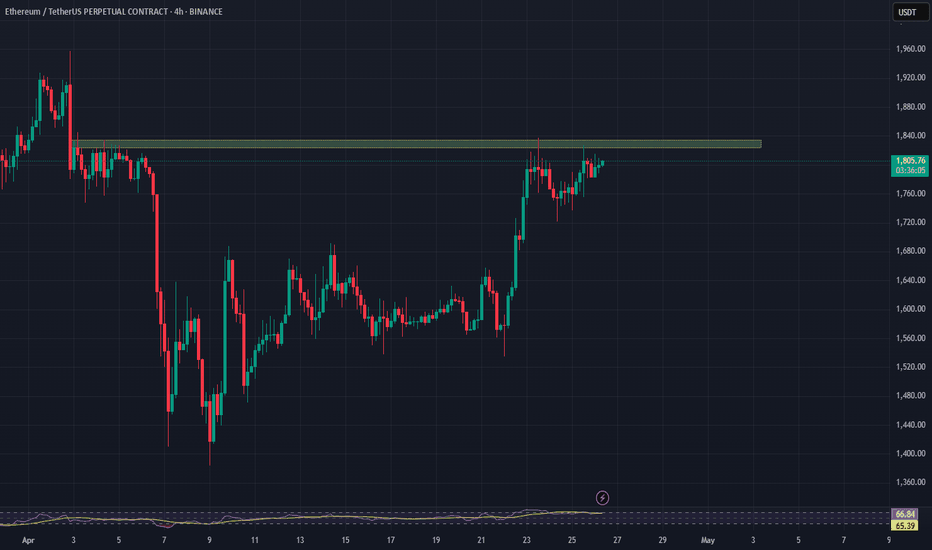Viewport: 932px width, 550px height.
Task: Click the 1,600.00 price axis label
Action: pos(910,309)
